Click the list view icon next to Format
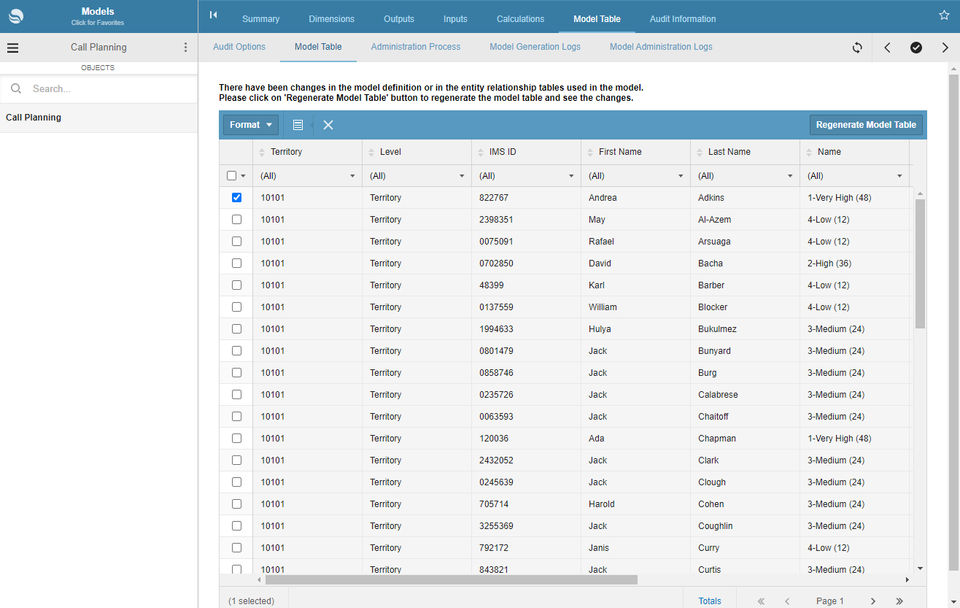960x608 pixels. 298,125
